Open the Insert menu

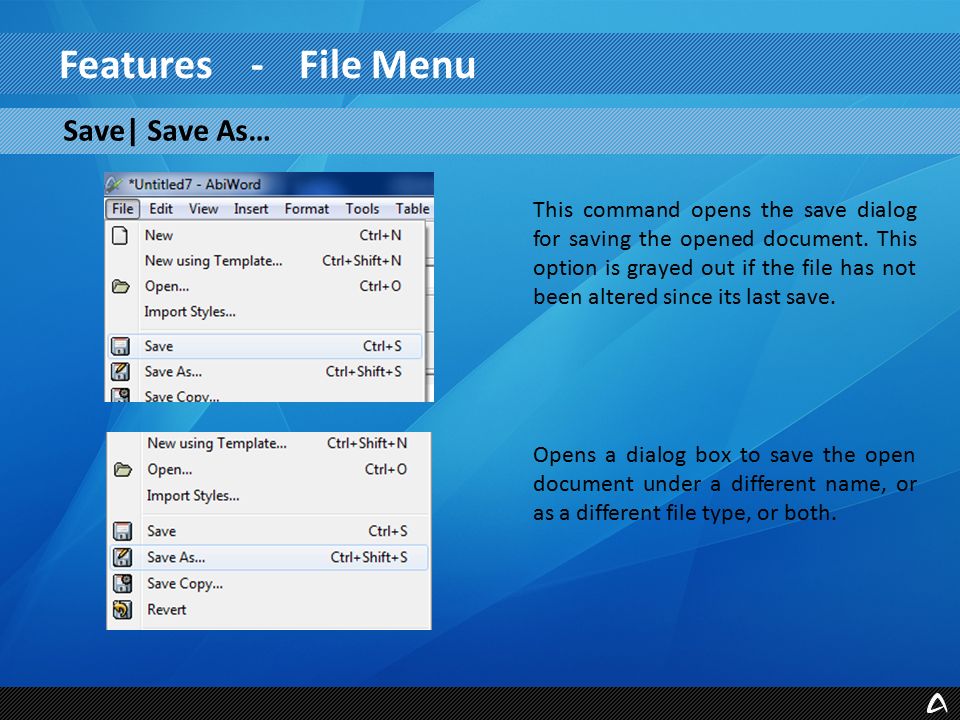click(251, 209)
